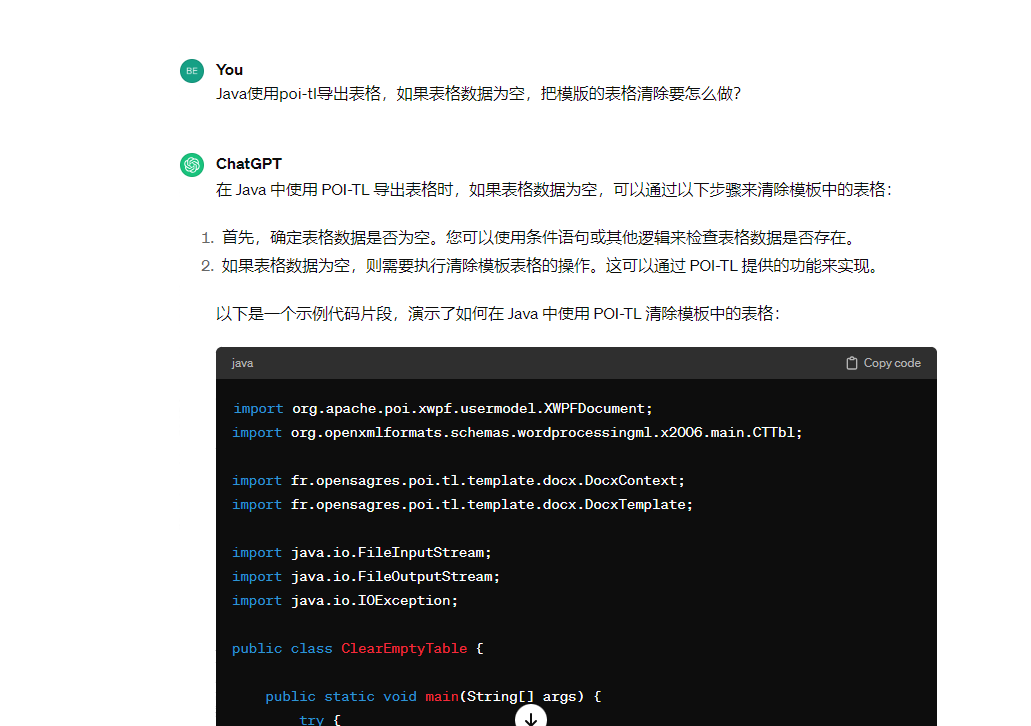This screenshot has width=1031, height=726.
Task: Click the clipboard icon in the code header
Action: [852, 363]
